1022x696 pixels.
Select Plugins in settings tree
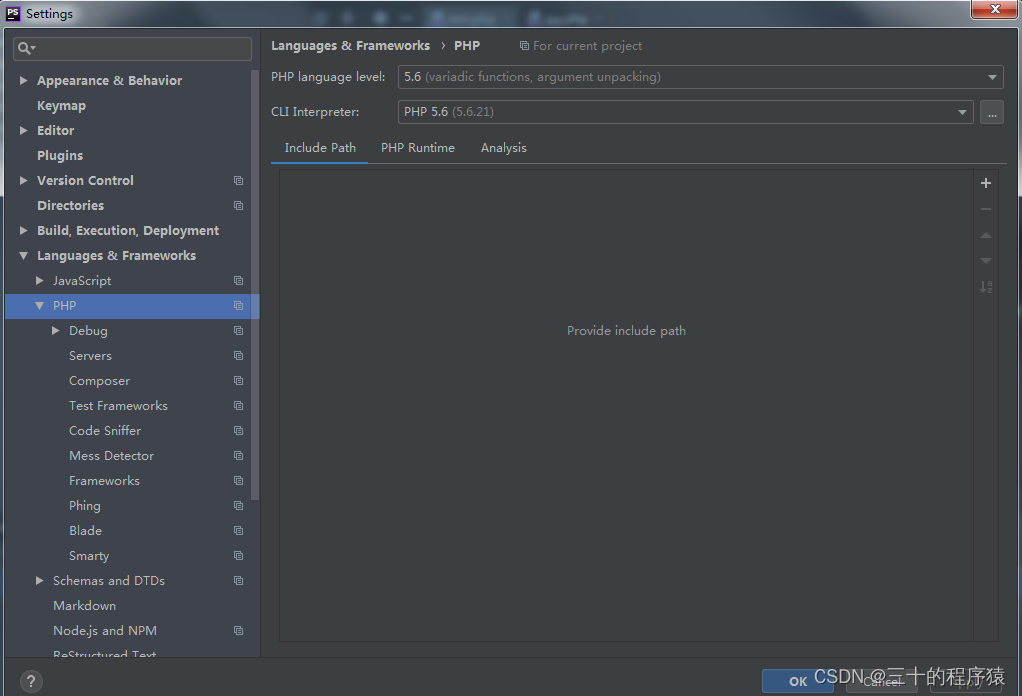click(x=60, y=155)
